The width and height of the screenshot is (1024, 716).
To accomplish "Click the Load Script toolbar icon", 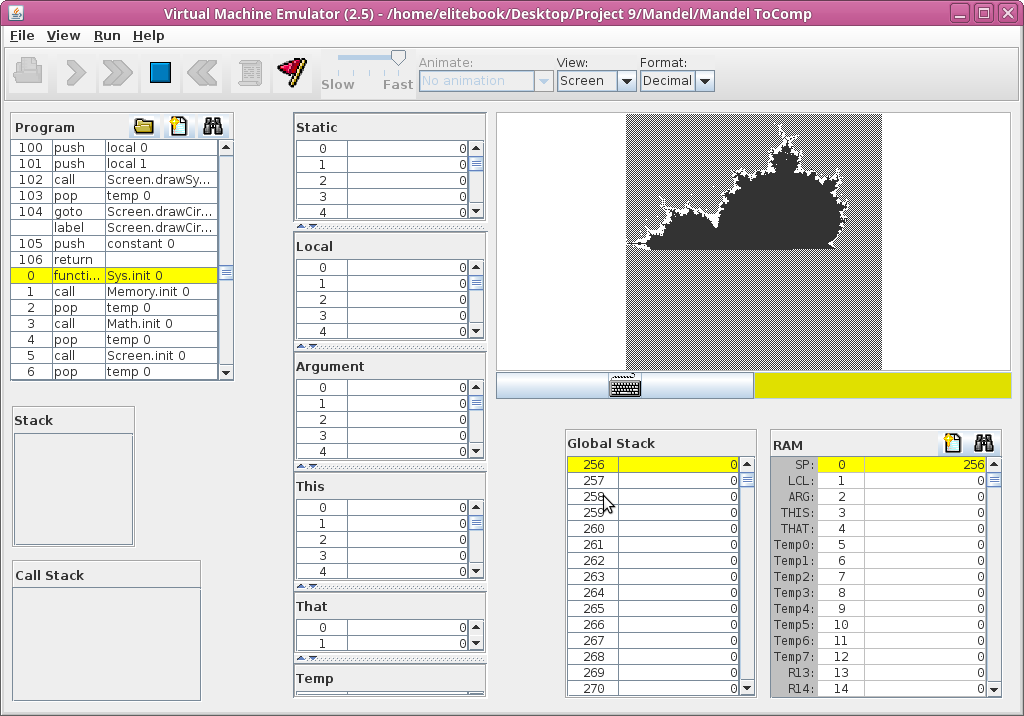I will (x=250, y=72).
